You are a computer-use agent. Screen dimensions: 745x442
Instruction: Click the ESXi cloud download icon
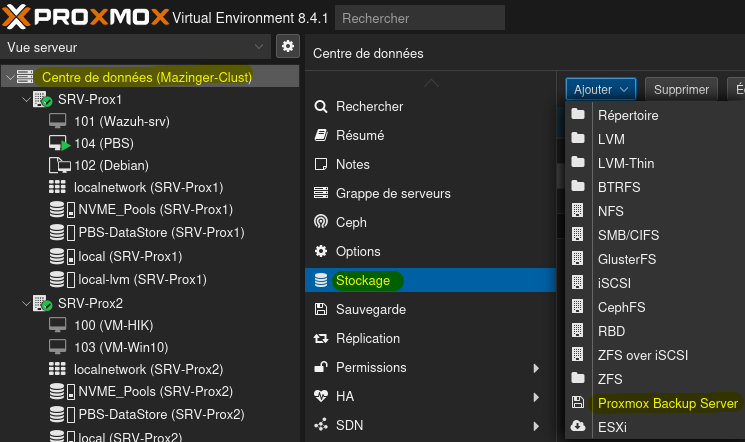pyautogui.click(x=578, y=425)
